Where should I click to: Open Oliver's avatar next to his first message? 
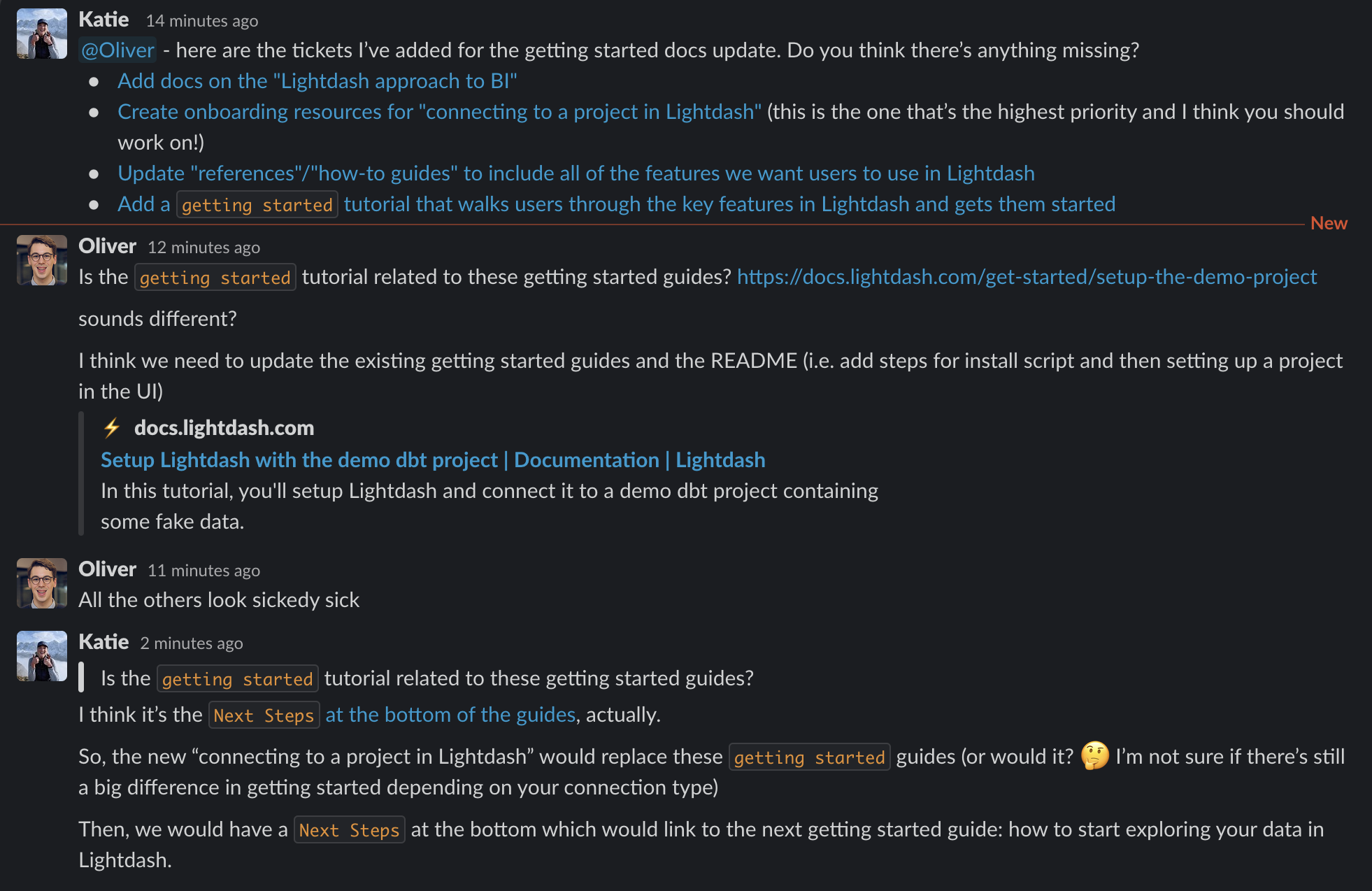click(41, 260)
